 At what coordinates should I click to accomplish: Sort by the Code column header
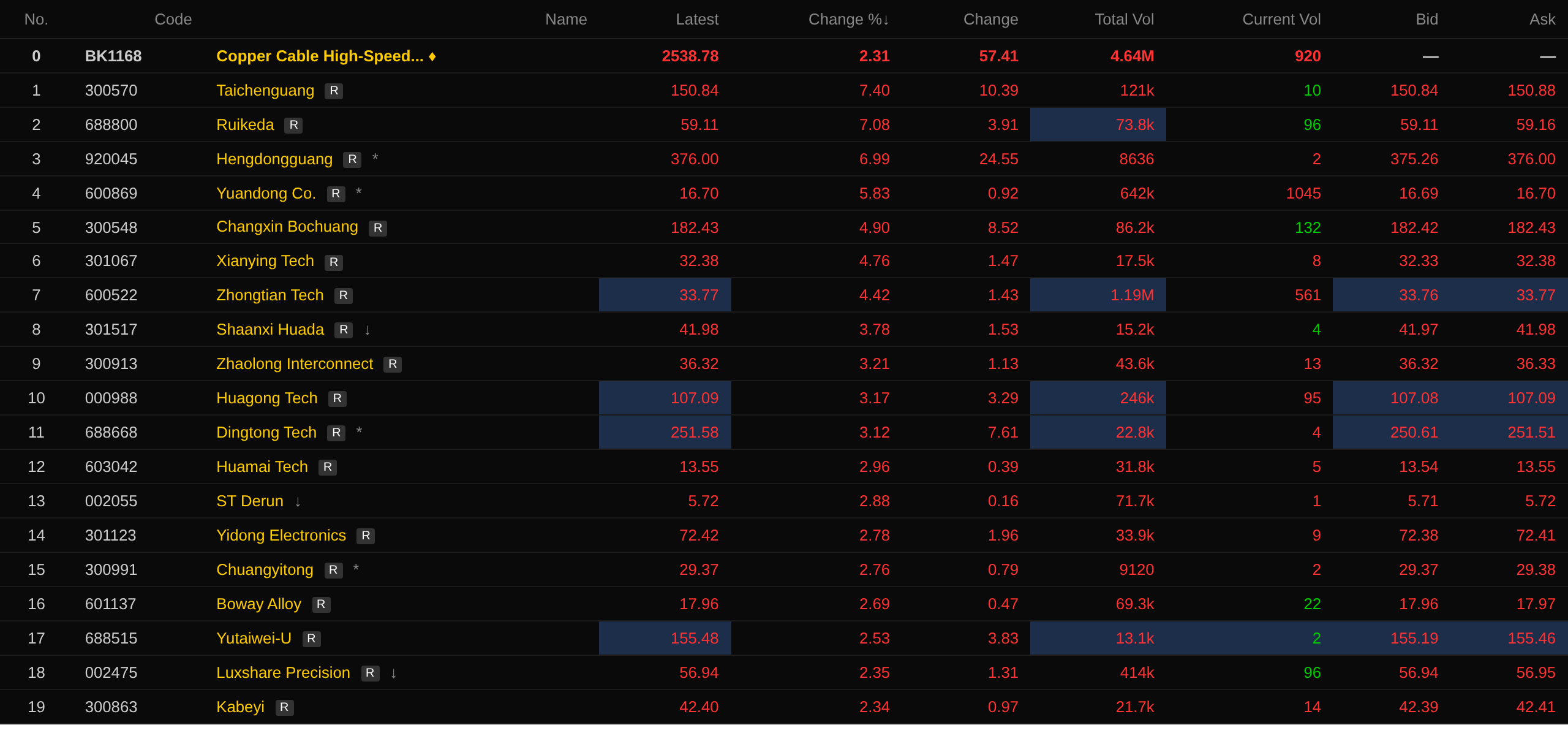(x=173, y=20)
